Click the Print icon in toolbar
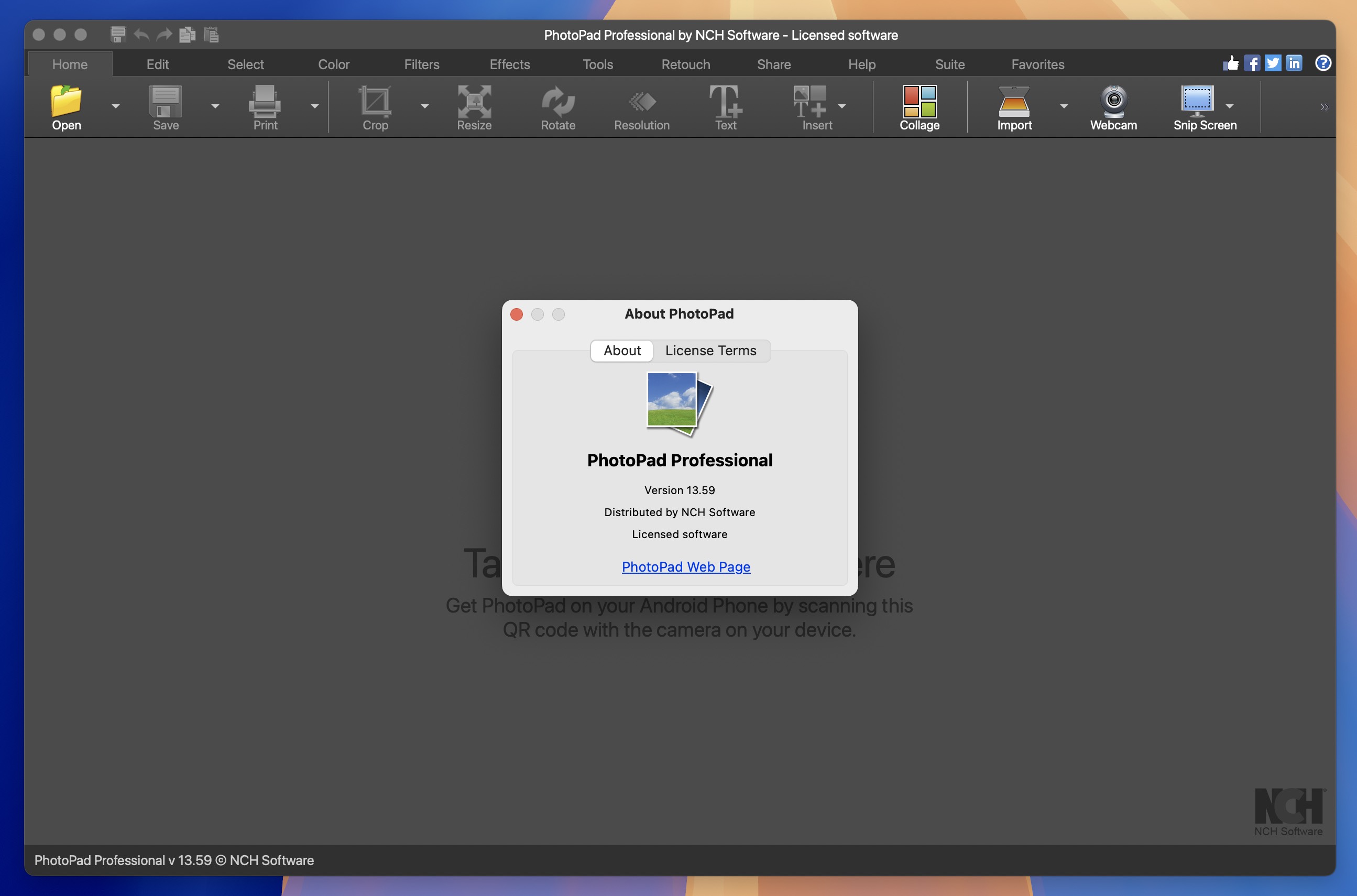 pos(265,101)
